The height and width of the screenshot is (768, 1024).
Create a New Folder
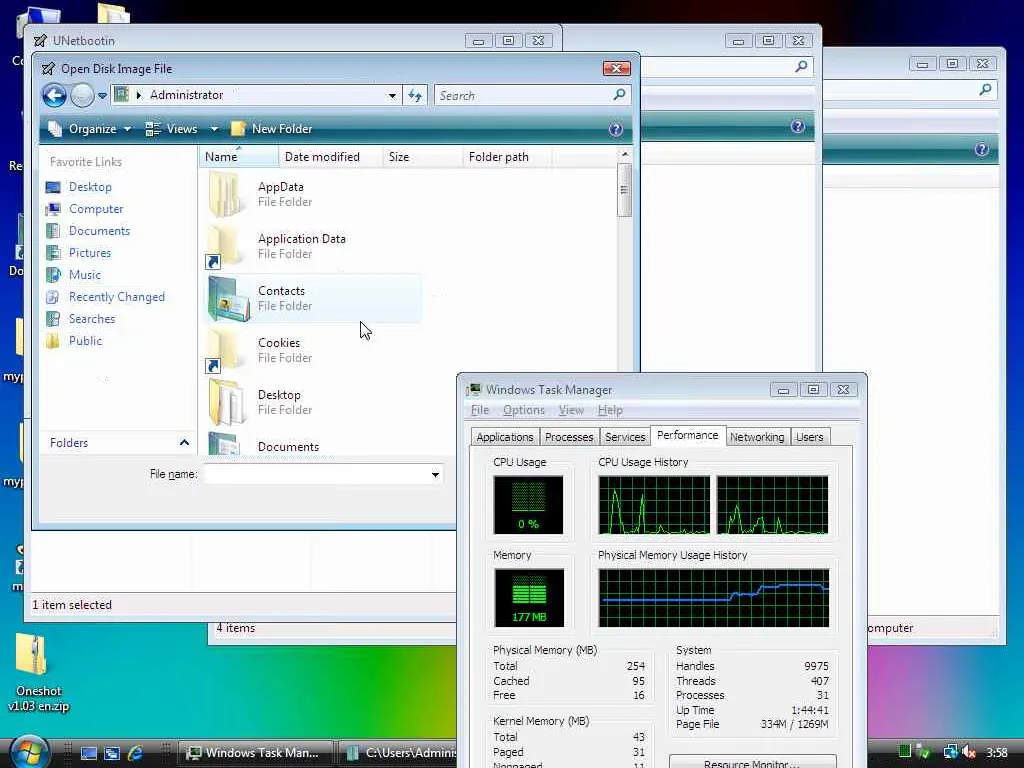pyautogui.click(x=272, y=129)
